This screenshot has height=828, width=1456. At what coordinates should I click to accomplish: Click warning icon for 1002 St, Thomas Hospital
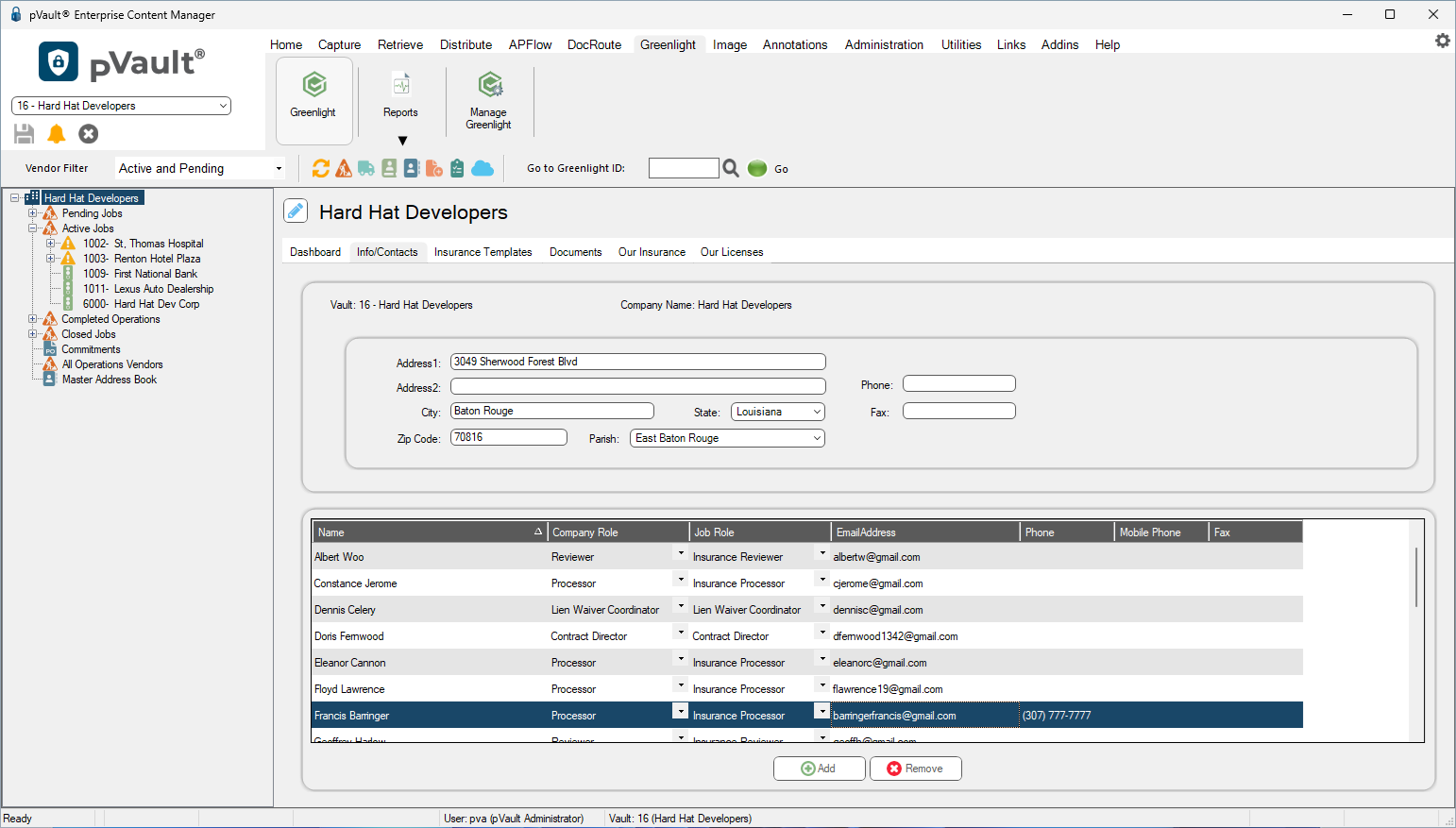coord(68,244)
